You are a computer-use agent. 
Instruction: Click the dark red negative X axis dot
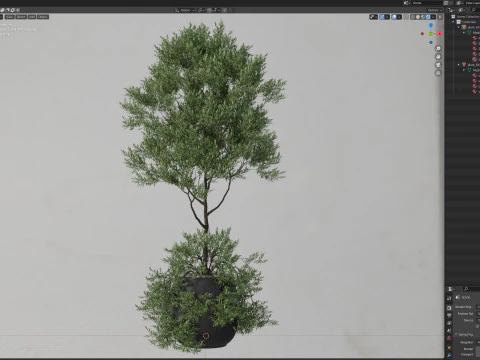pyautogui.click(x=422, y=34)
